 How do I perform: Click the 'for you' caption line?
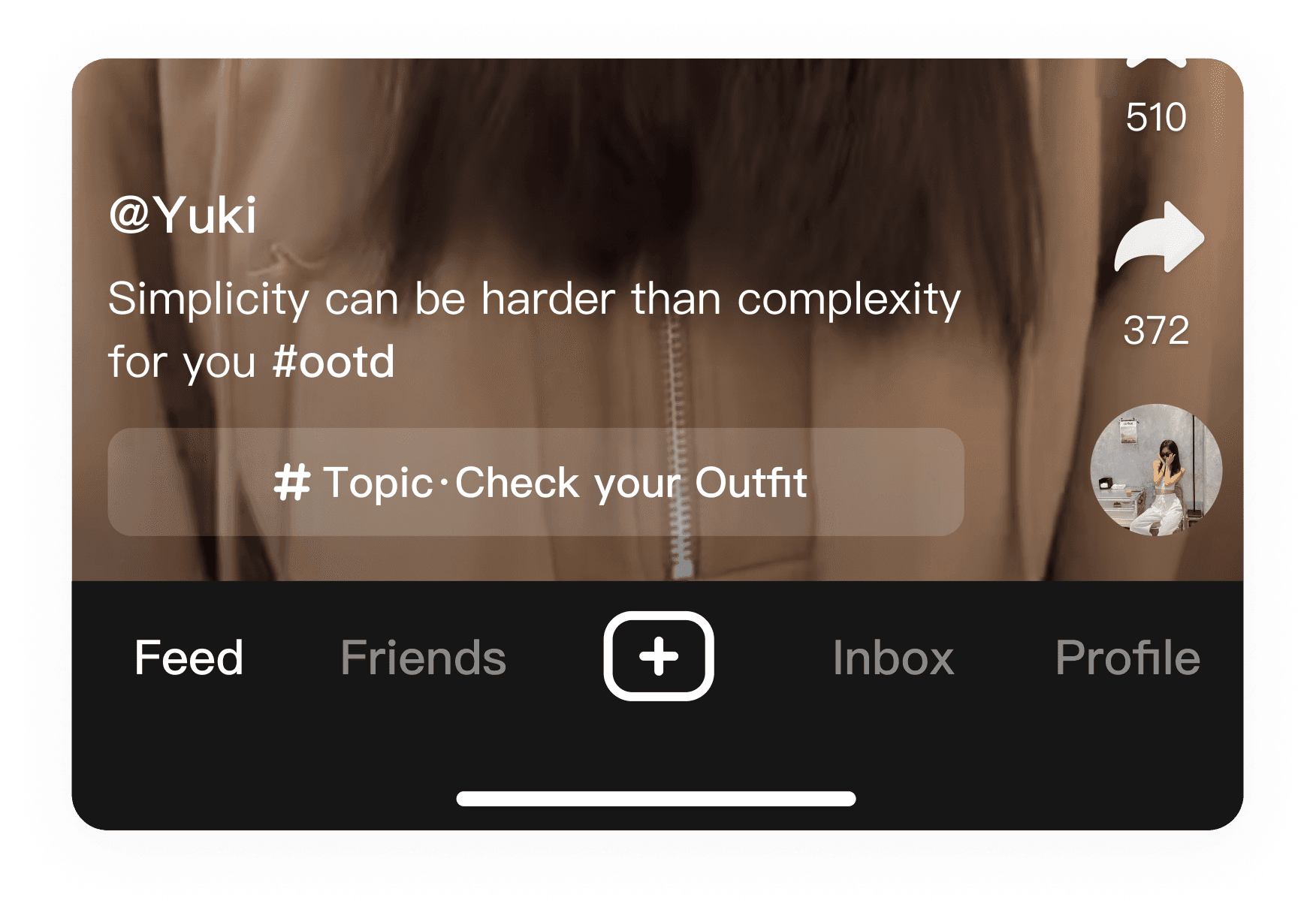click(x=183, y=363)
